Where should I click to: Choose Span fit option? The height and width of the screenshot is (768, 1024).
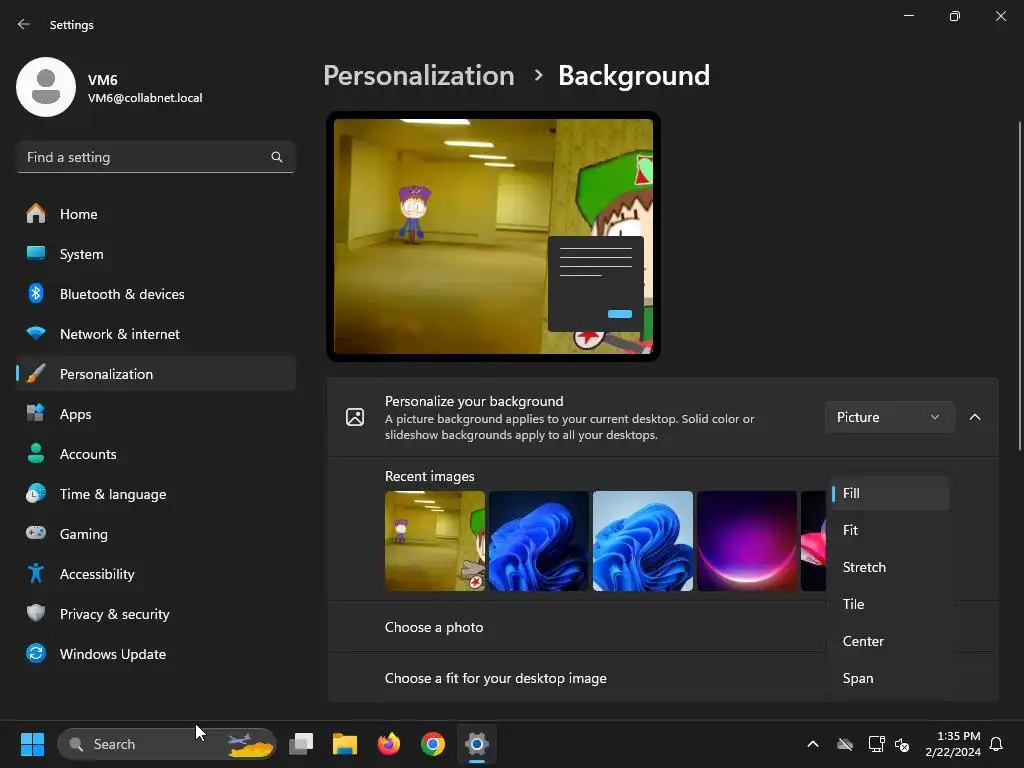(889, 679)
